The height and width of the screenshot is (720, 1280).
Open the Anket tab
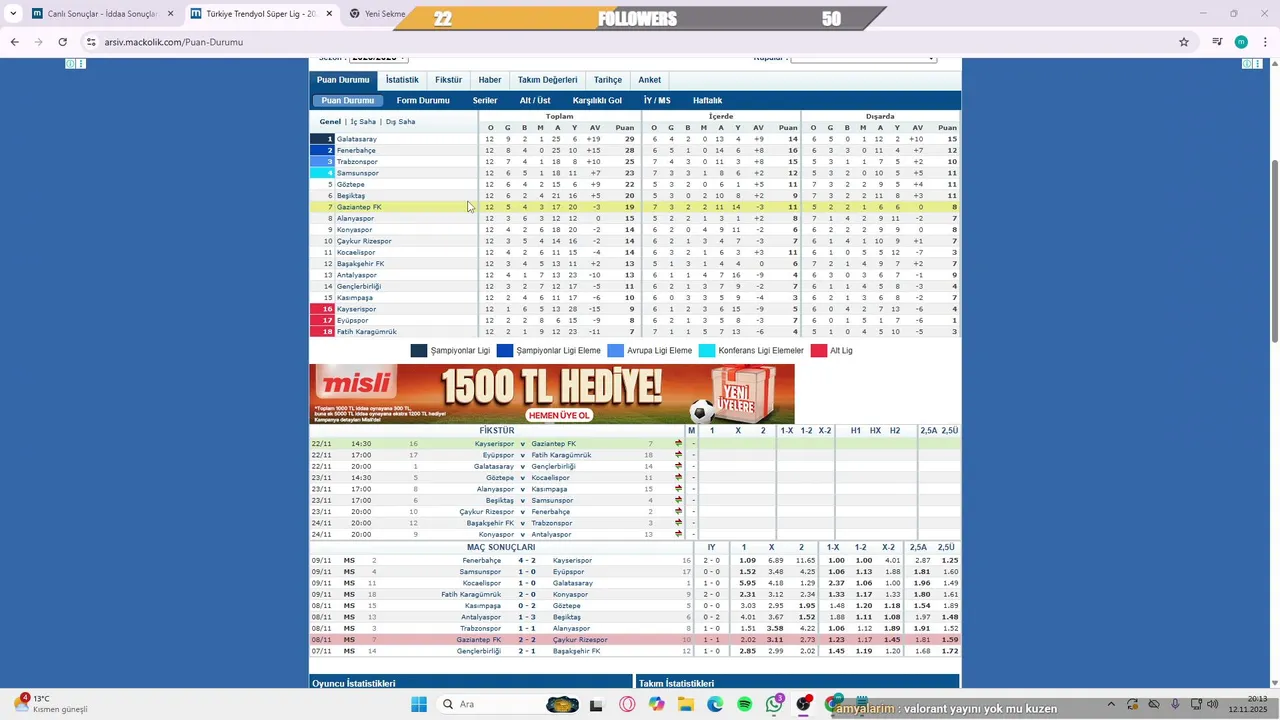[x=650, y=80]
